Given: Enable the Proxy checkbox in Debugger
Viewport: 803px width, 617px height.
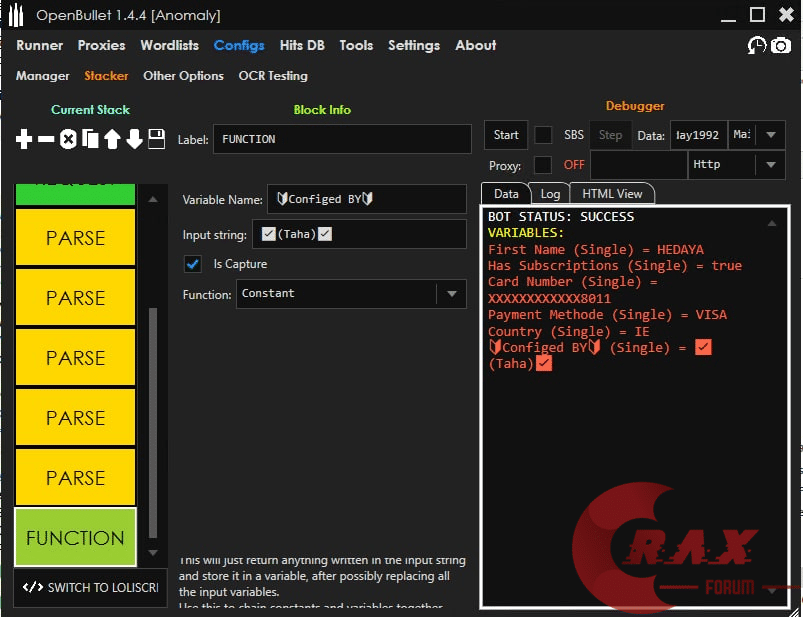Looking at the screenshot, I should [x=543, y=165].
